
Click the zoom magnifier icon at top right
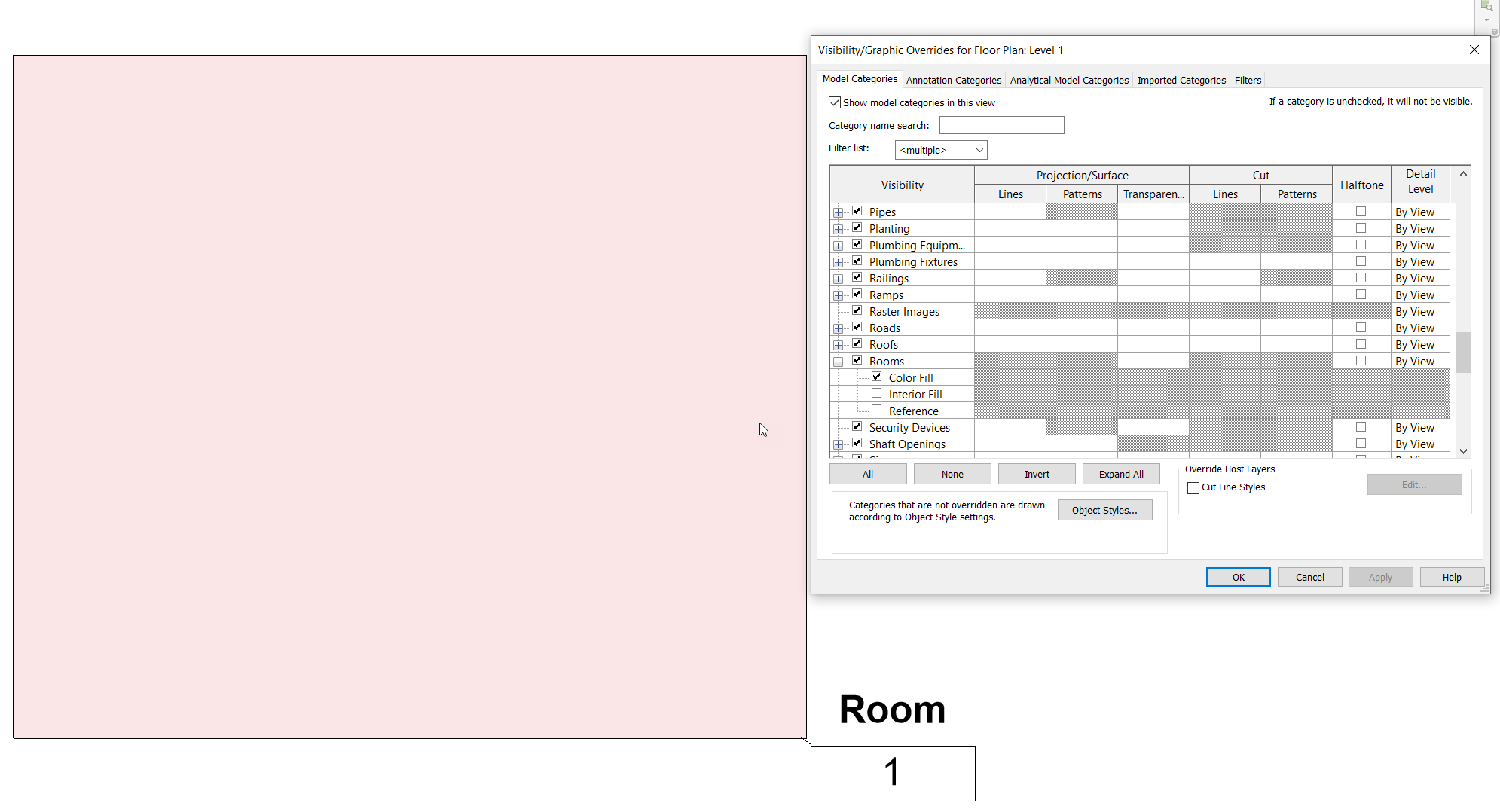1489,7
